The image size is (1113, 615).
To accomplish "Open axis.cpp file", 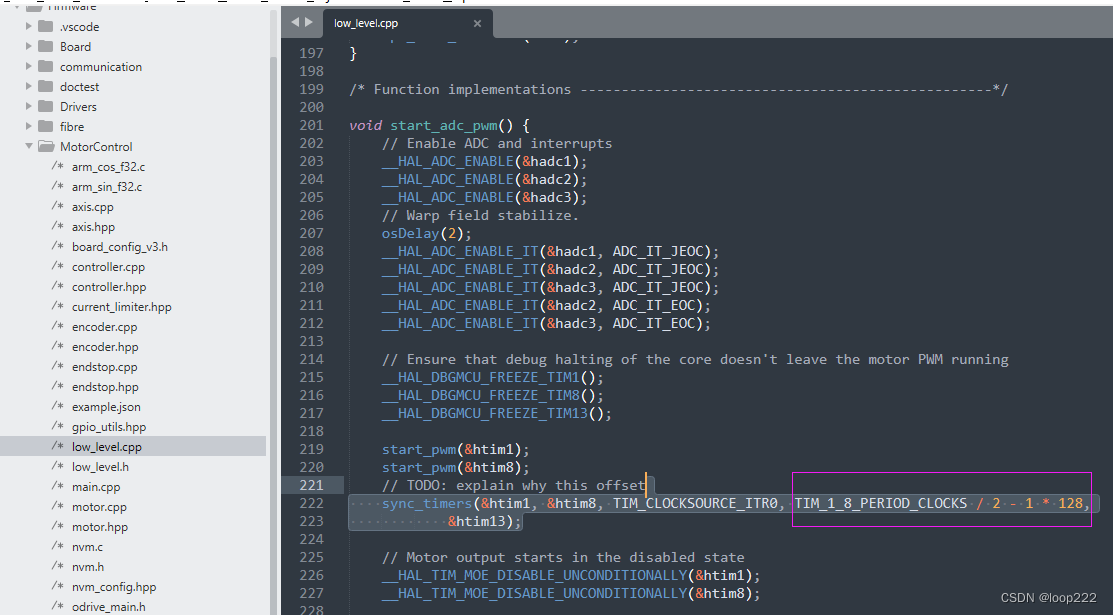I will coord(92,207).
